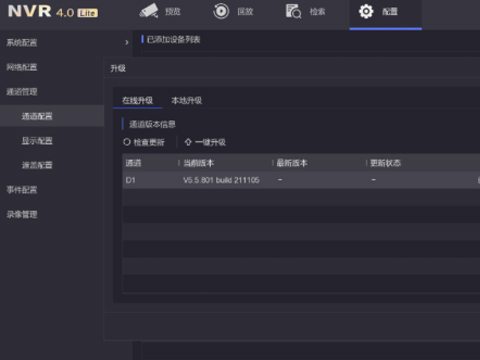This screenshot has width=480, height=360.
Task: Select the D1 channel row
Action: pyautogui.click(x=301, y=180)
